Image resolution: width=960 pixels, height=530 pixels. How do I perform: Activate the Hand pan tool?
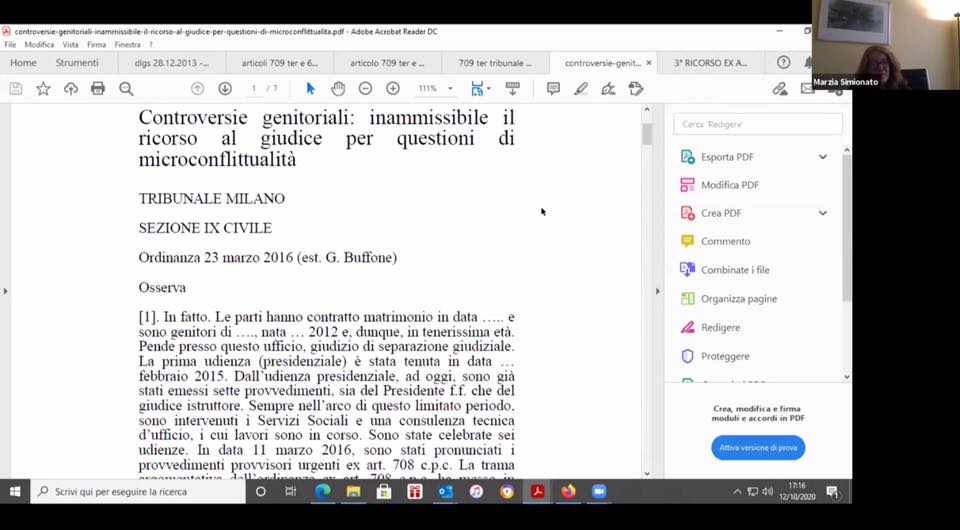point(338,89)
